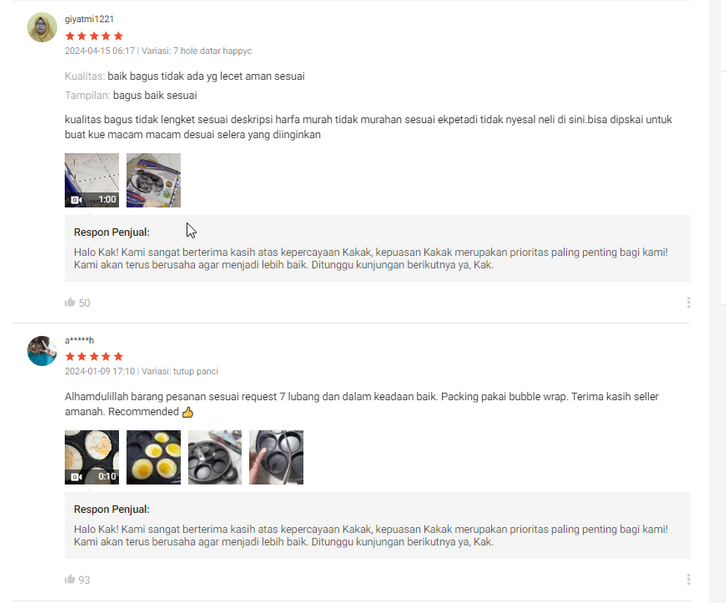
Task: Open a*****h profile avatar
Action: [x=42, y=351]
